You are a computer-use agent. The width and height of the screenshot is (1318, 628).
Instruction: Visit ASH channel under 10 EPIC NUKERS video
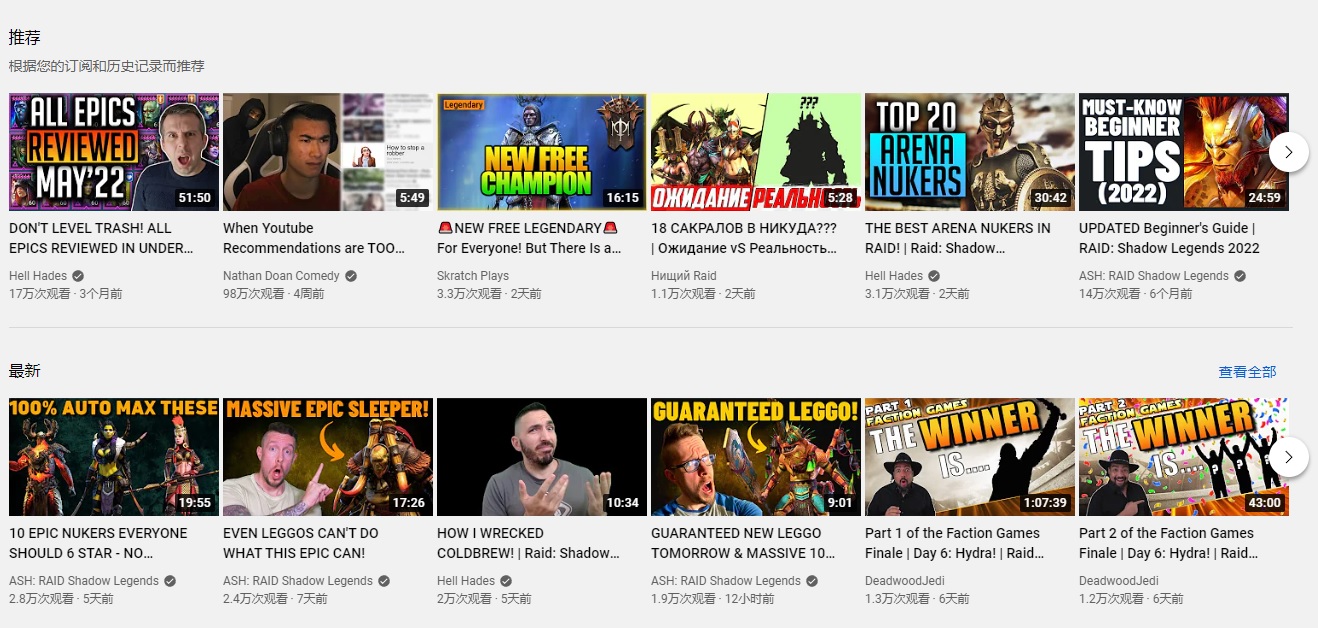tap(84, 581)
